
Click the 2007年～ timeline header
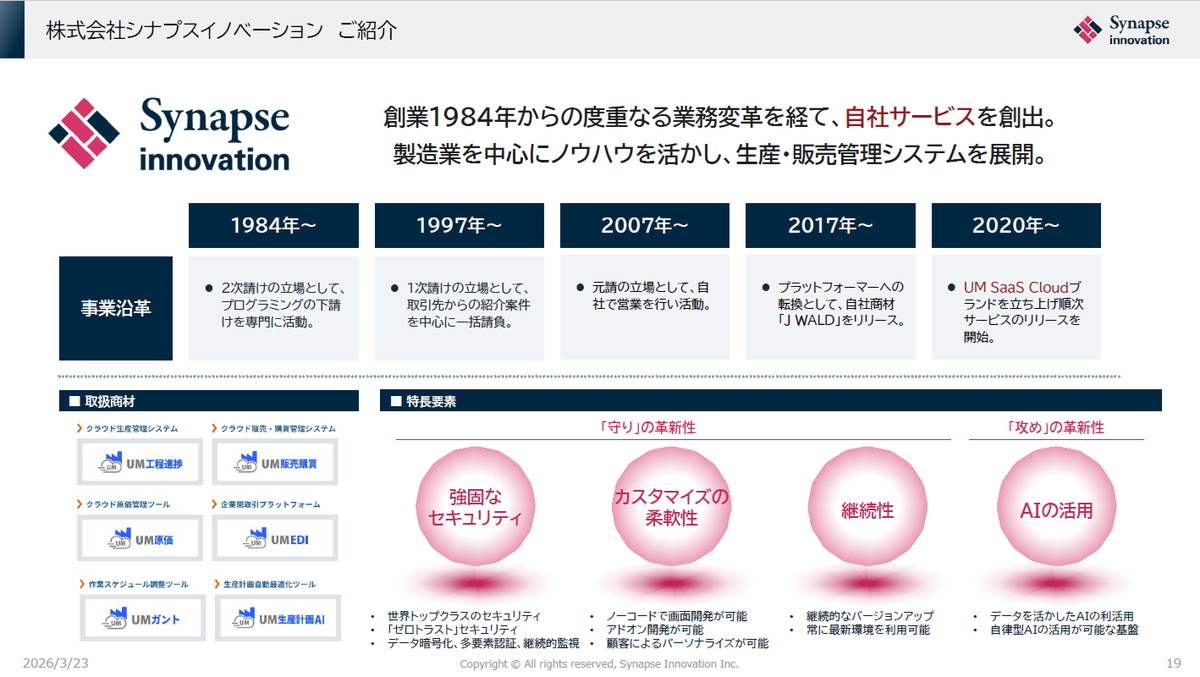pyautogui.click(x=644, y=225)
